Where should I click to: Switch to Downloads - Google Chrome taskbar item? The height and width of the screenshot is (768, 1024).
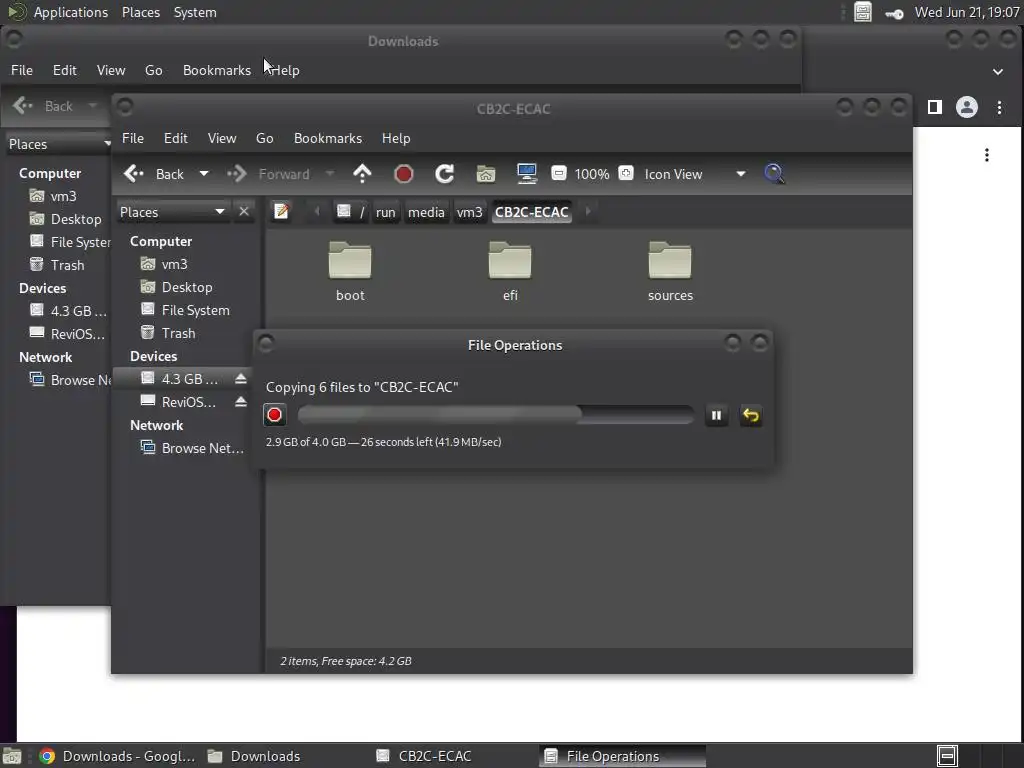tap(117, 756)
